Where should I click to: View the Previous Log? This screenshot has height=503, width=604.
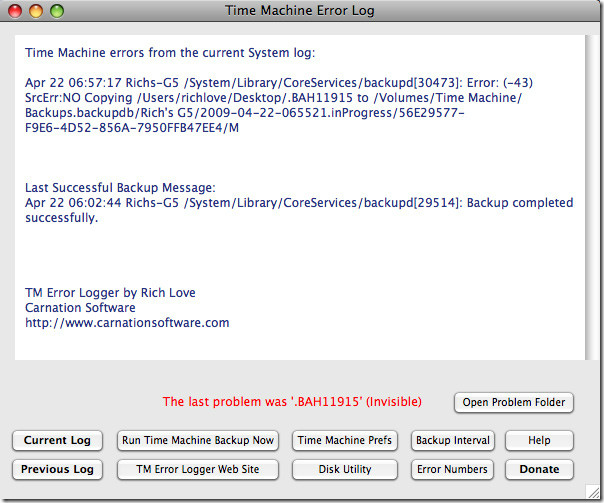[x=57, y=469]
